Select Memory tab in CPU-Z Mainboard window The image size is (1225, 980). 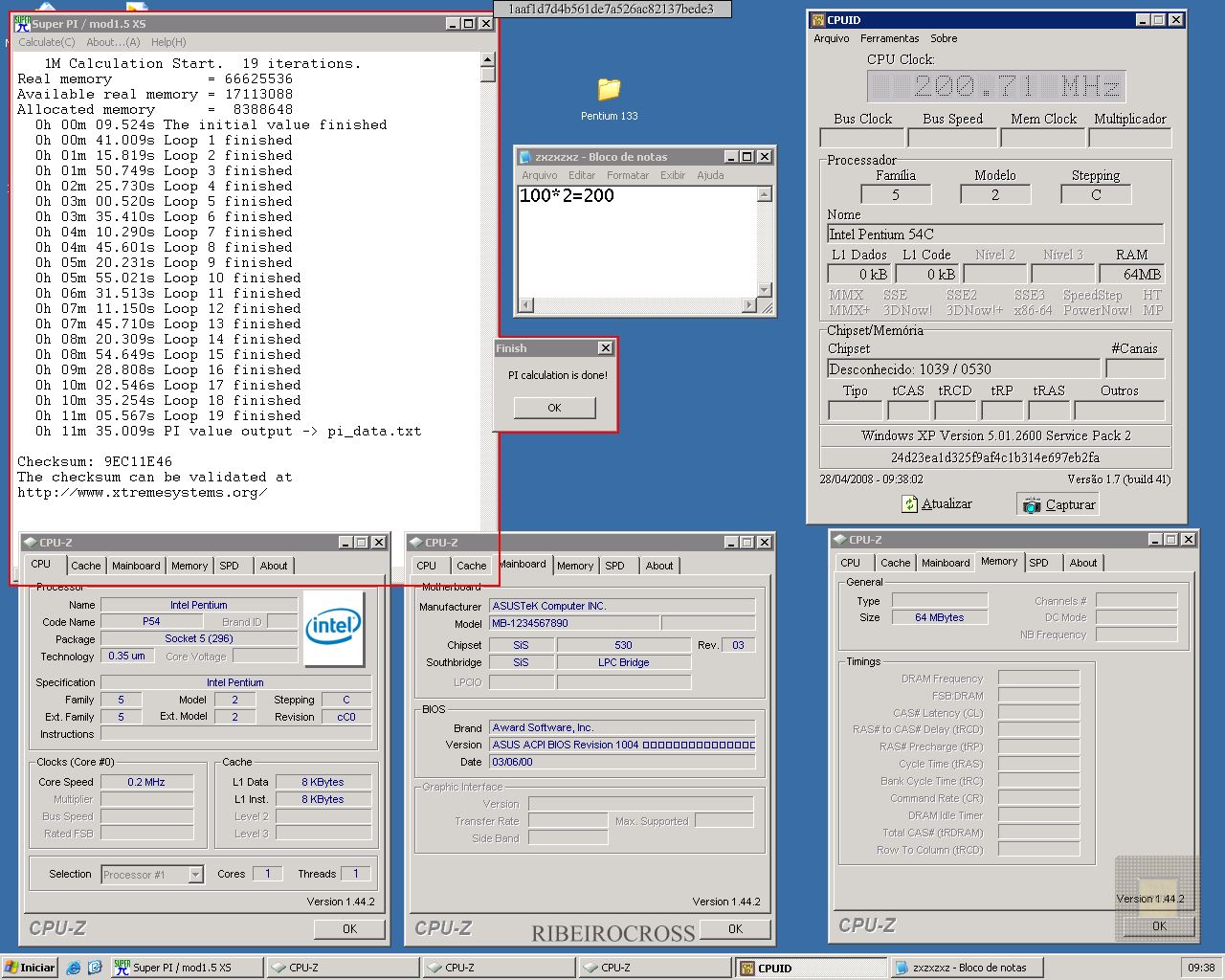(x=575, y=566)
